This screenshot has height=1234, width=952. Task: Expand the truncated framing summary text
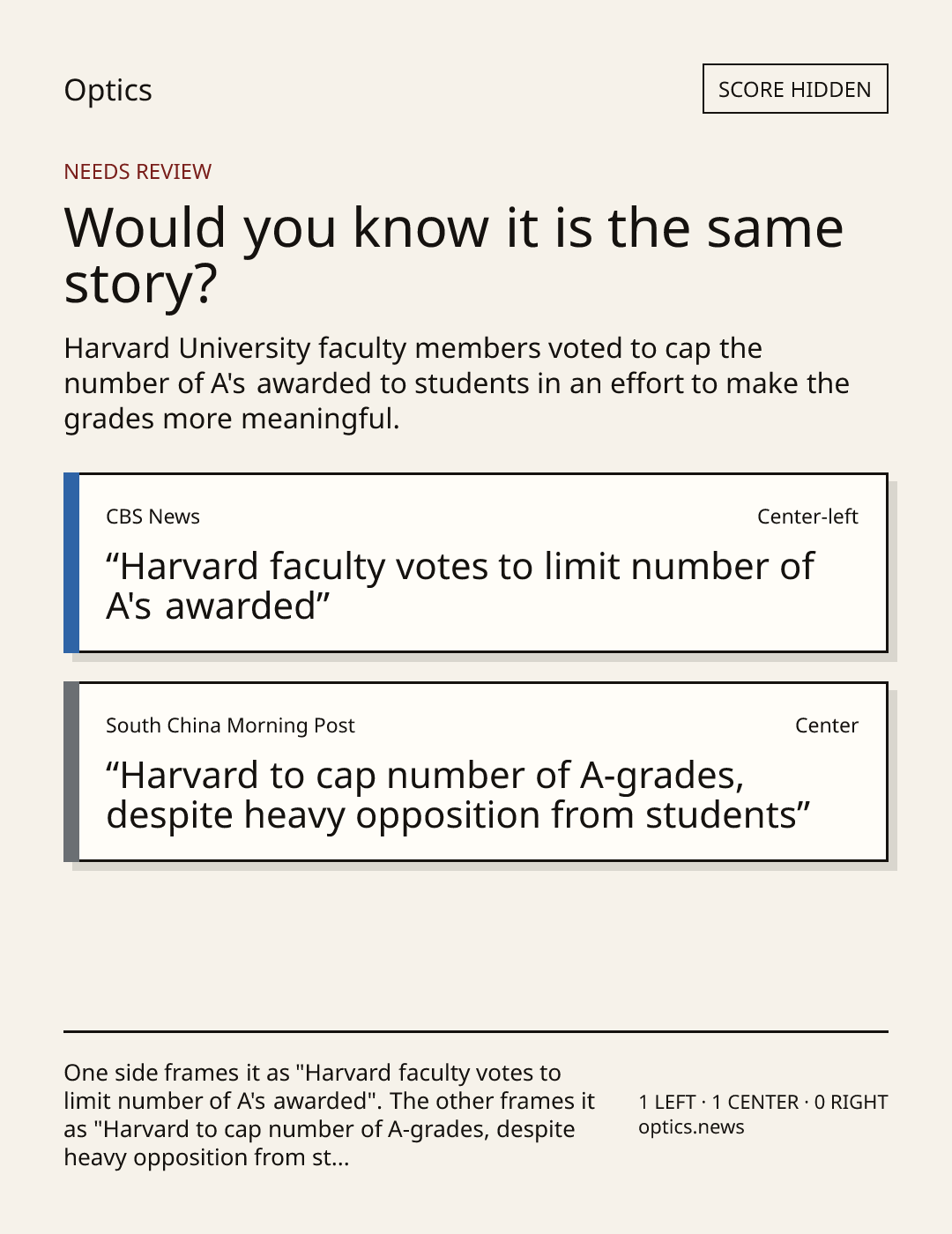pos(330,1115)
